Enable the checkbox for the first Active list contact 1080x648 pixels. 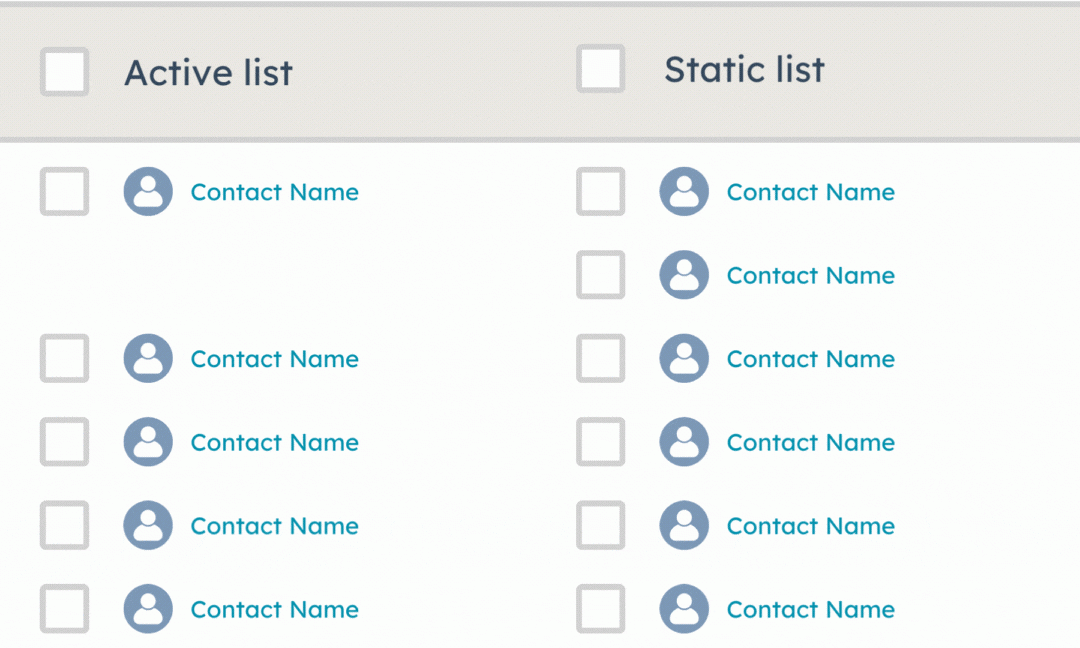(64, 192)
